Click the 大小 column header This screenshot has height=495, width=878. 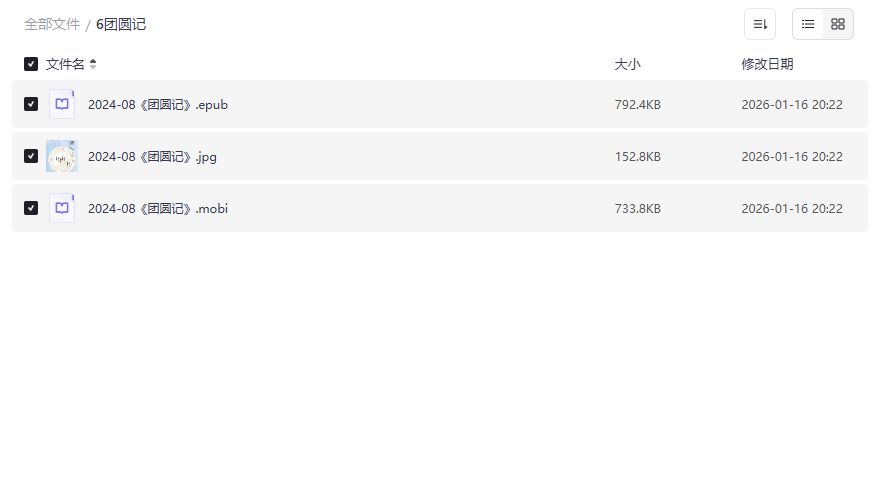pyautogui.click(x=627, y=64)
